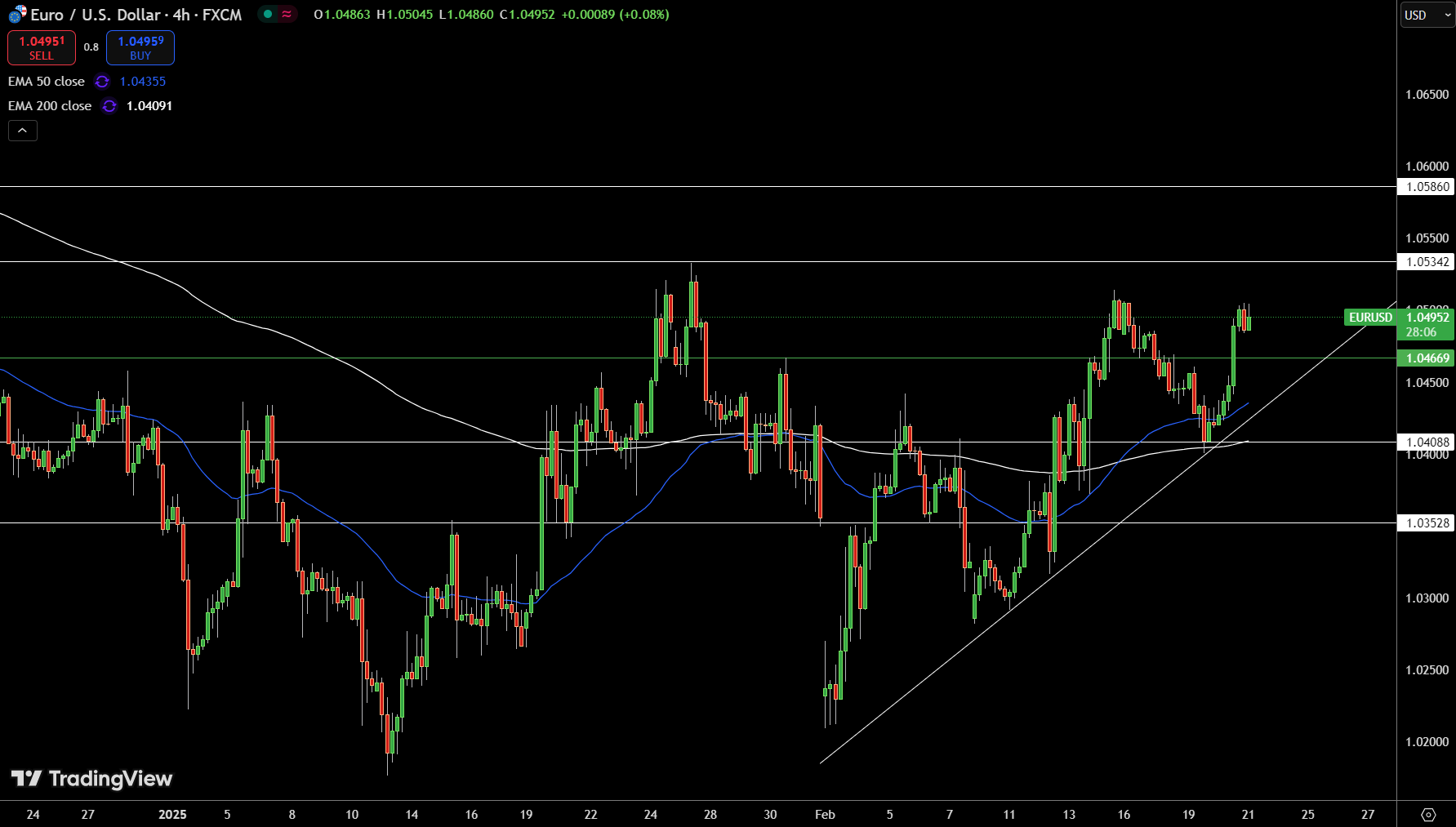
Task: Click the refresh icon next to EMA 200
Action: pyautogui.click(x=109, y=106)
